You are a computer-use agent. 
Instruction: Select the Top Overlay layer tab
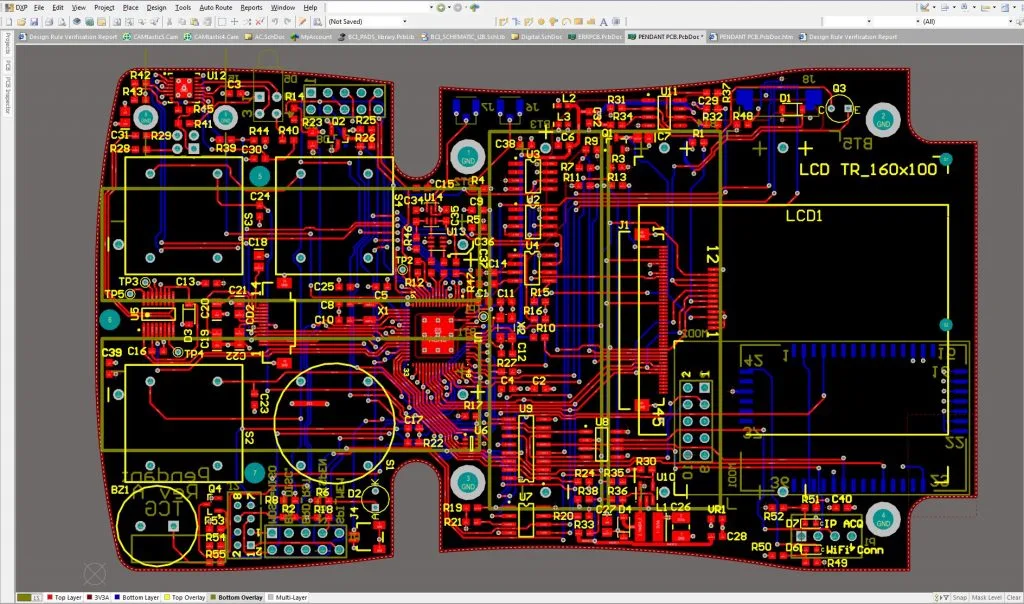185,597
